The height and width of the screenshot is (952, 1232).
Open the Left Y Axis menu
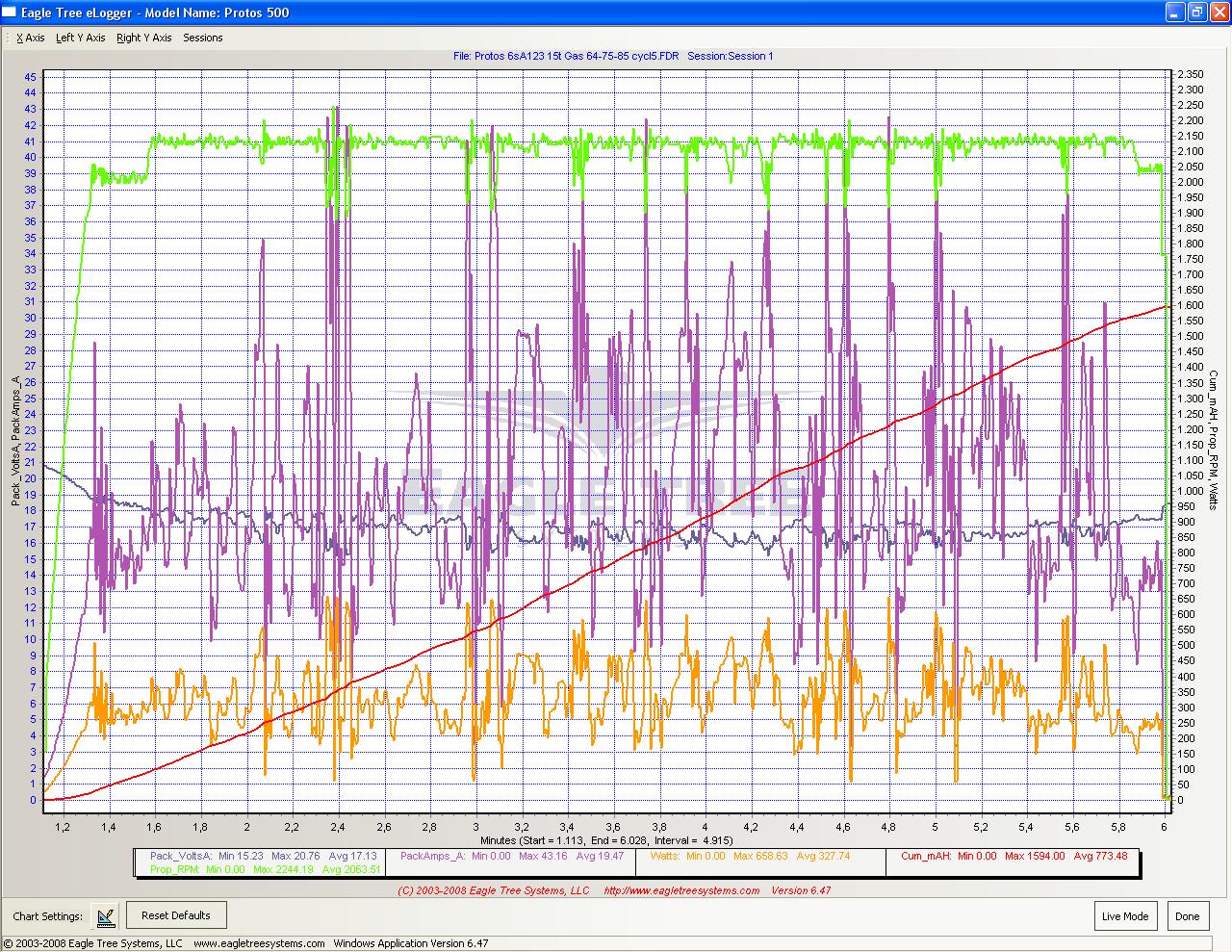(x=80, y=39)
